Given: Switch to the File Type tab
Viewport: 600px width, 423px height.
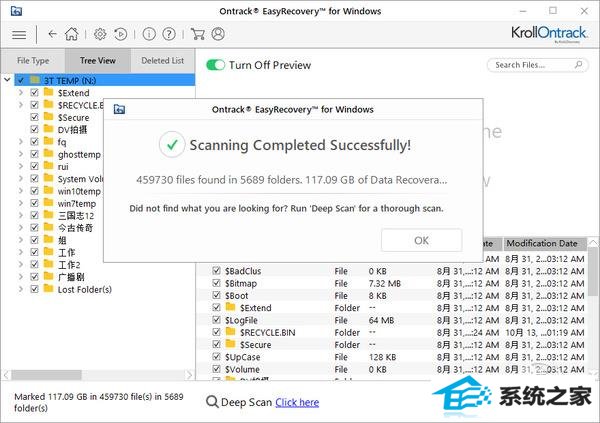Looking at the screenshot, I should [33, 60].
